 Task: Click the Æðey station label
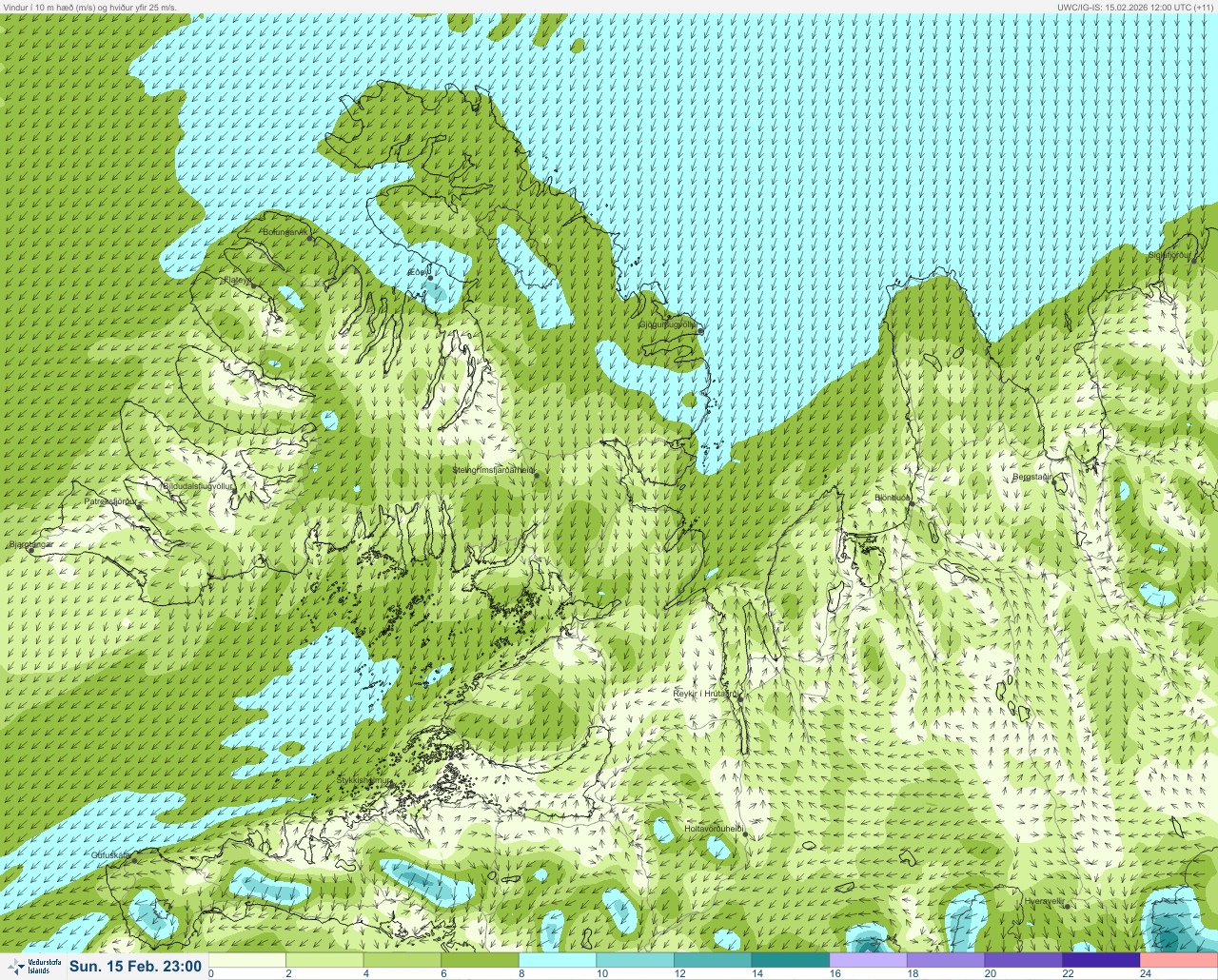pos(418,272)
